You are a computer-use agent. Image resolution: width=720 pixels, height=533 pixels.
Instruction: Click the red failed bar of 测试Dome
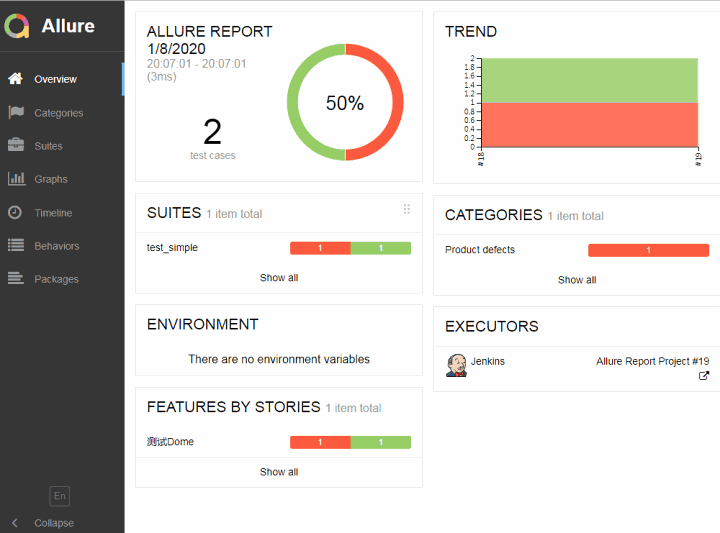click(x=320, y=442)
